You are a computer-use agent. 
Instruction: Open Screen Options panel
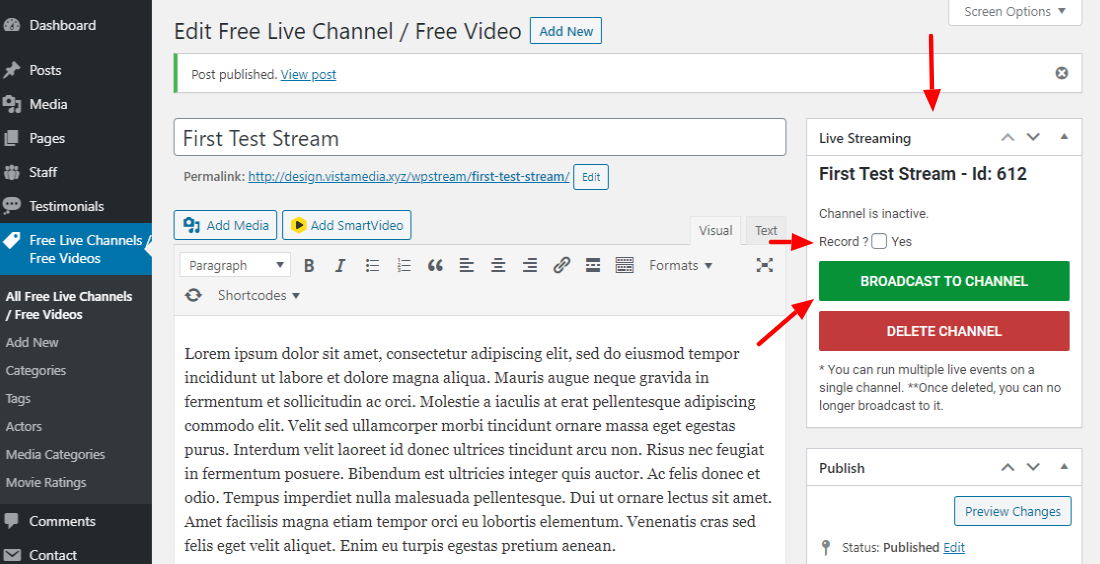(1015, 12)
